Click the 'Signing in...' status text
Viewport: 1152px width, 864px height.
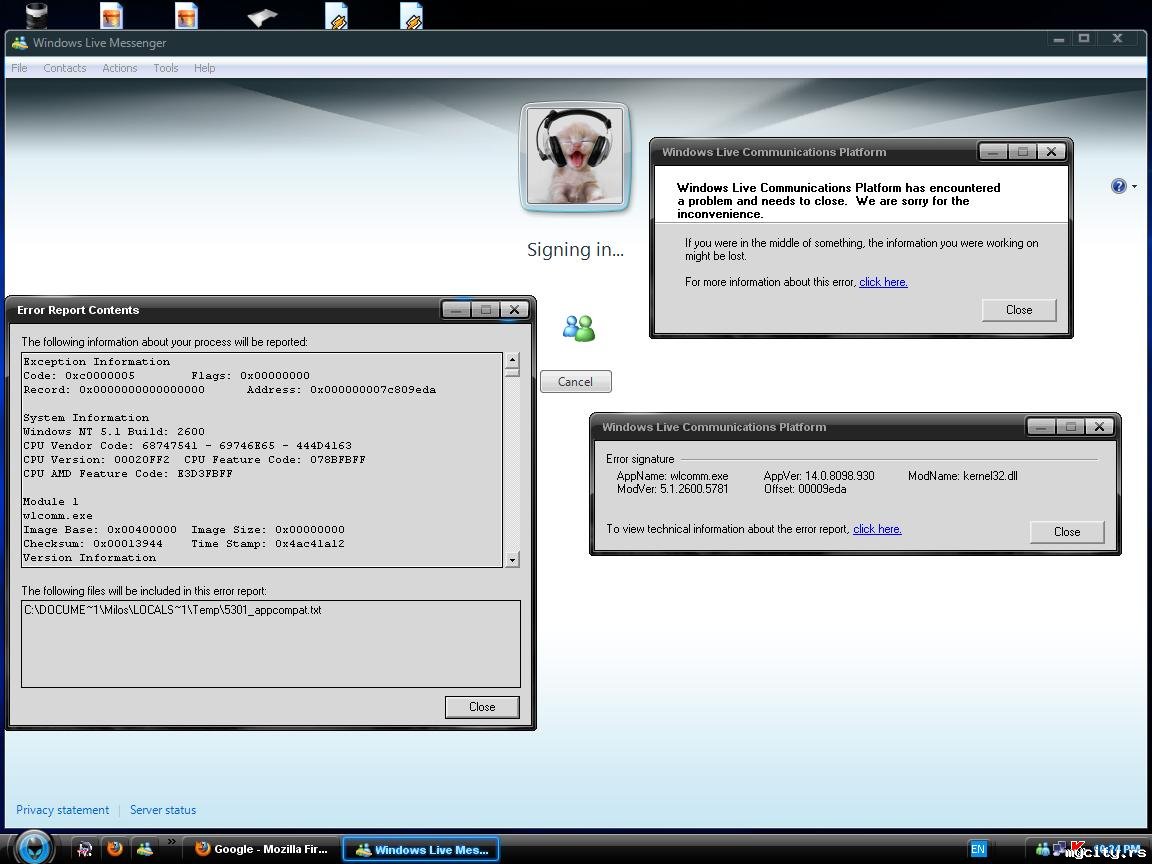[x=575, y=250]
